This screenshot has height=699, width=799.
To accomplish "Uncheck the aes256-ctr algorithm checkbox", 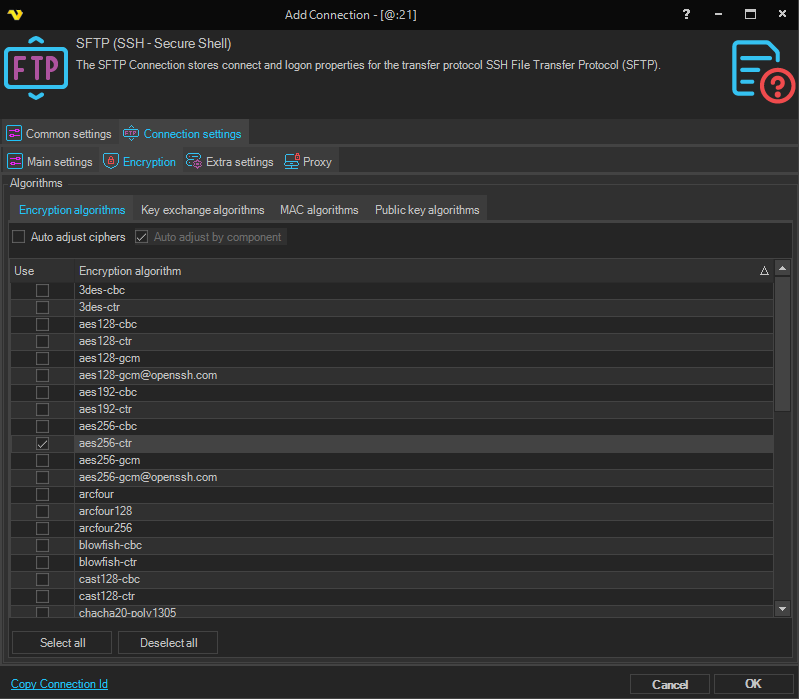I will [x=42, y=443].
